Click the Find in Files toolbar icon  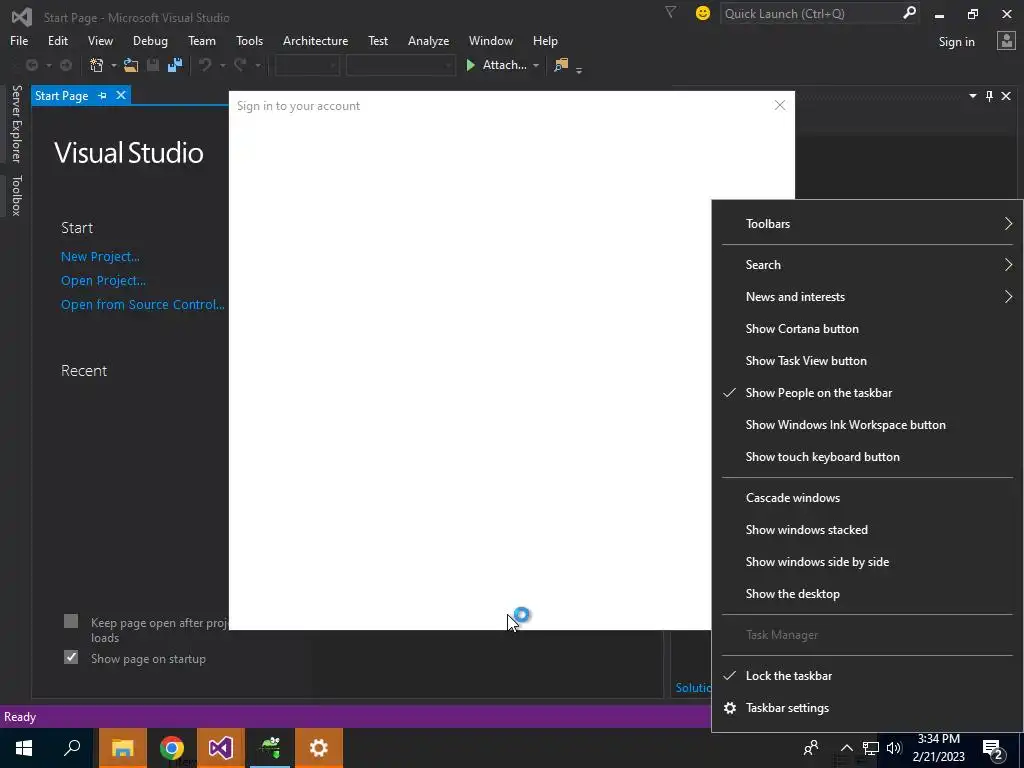561,65
